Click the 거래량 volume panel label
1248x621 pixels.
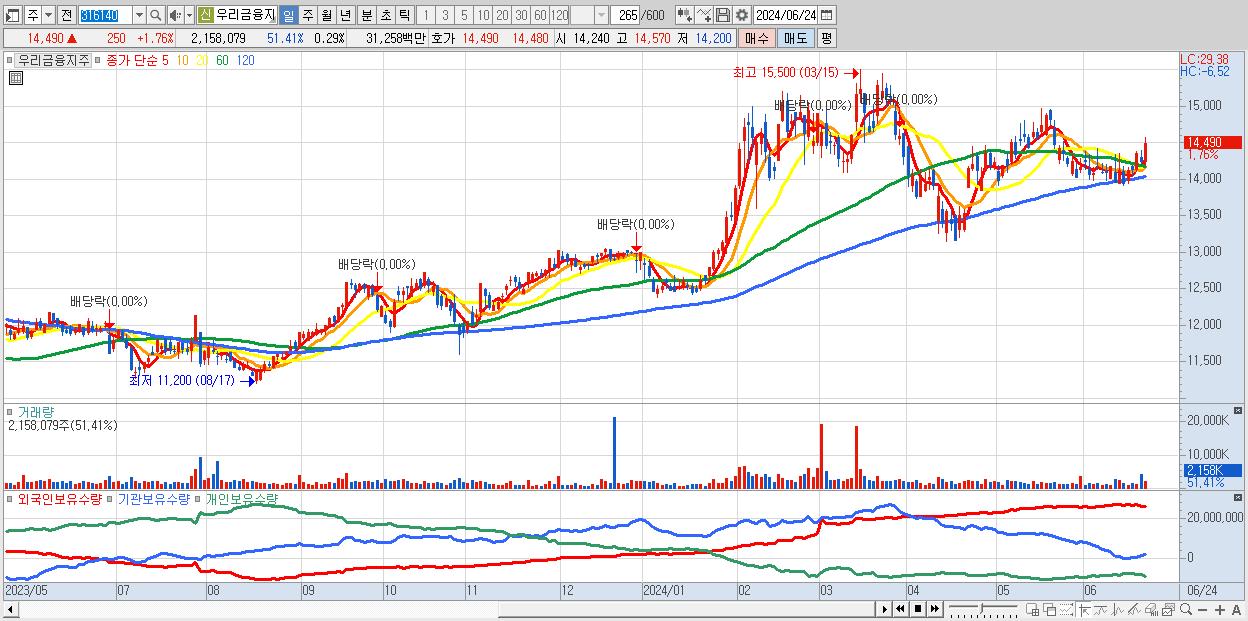coord(35,411)
